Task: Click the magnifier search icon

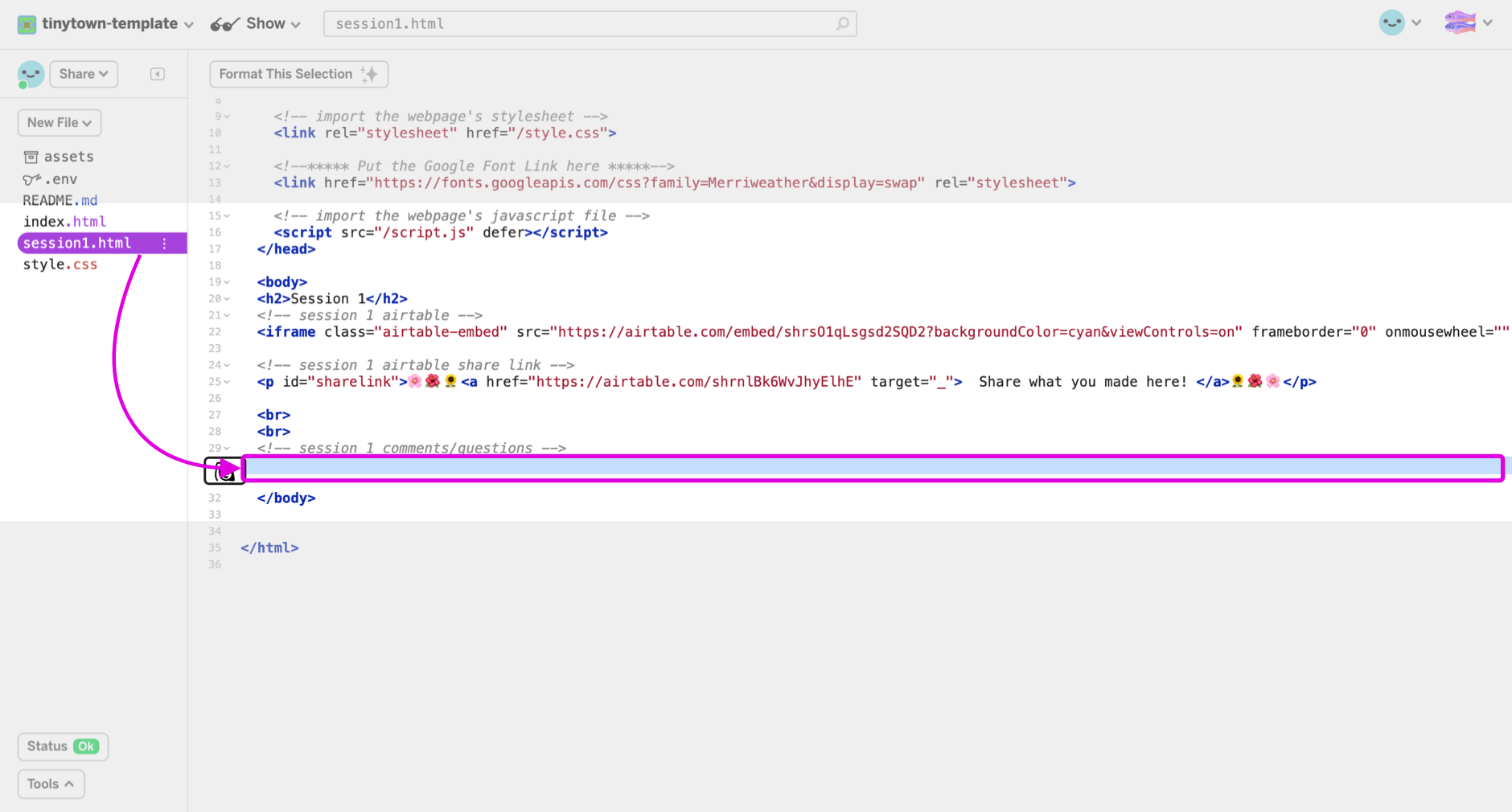Action: (842, 24)
